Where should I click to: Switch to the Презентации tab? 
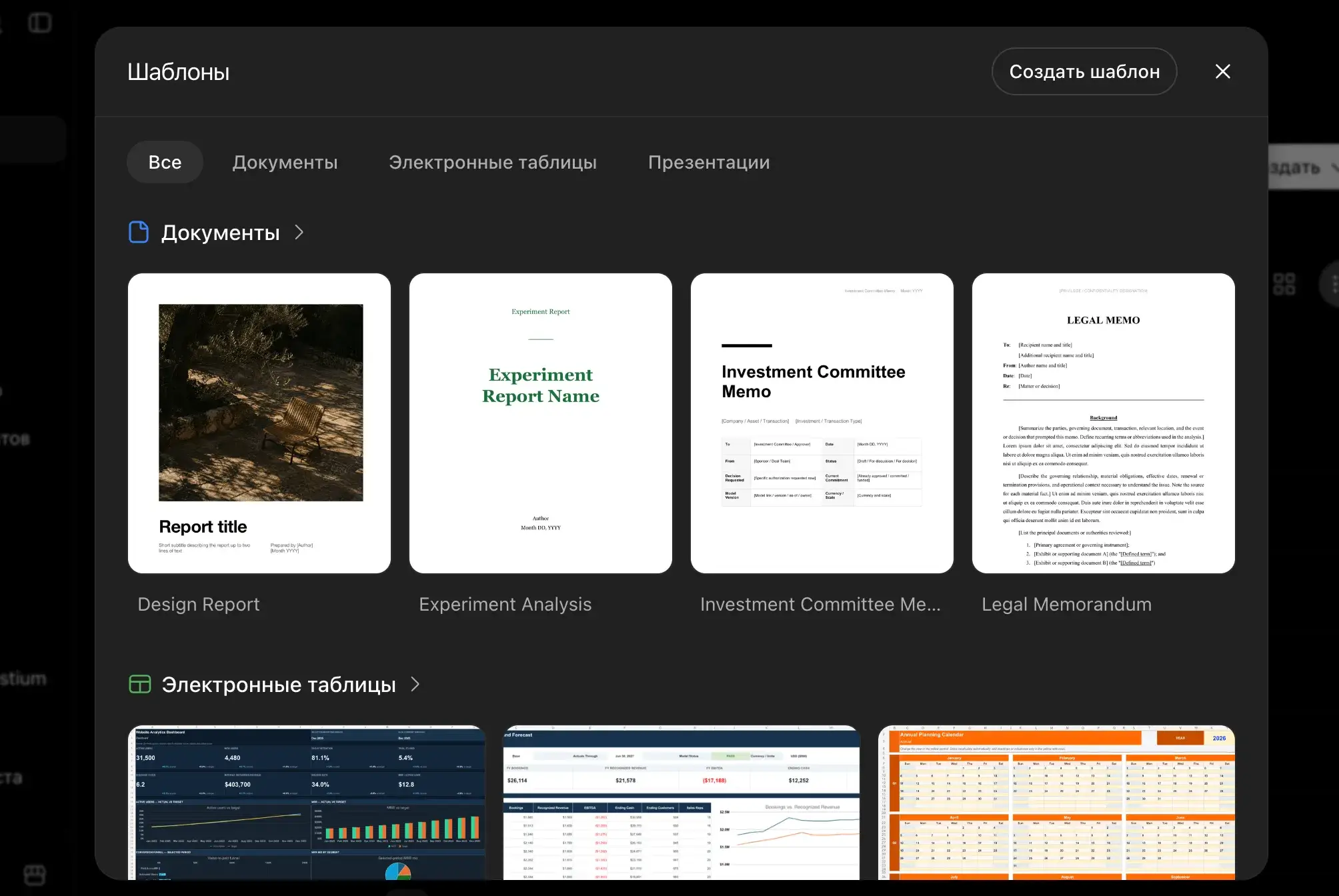709,162
